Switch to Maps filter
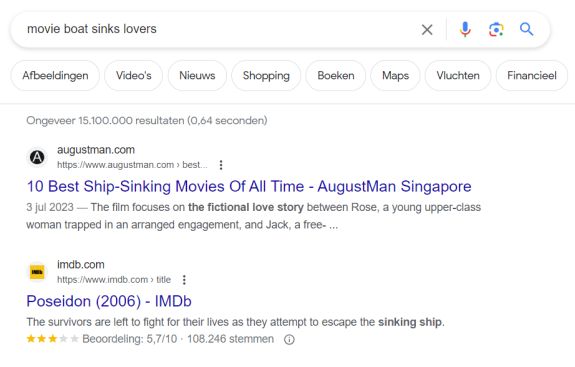 click(x=395, y=76)
